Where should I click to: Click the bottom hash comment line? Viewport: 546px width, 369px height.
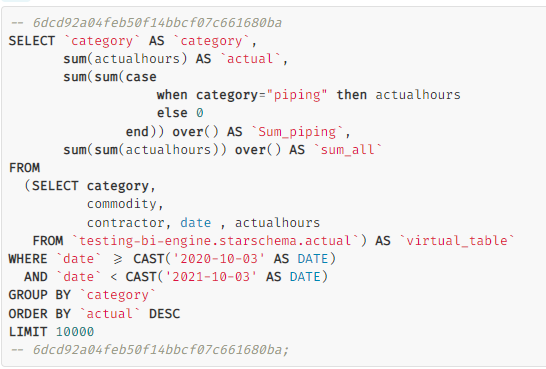(150, 350)
